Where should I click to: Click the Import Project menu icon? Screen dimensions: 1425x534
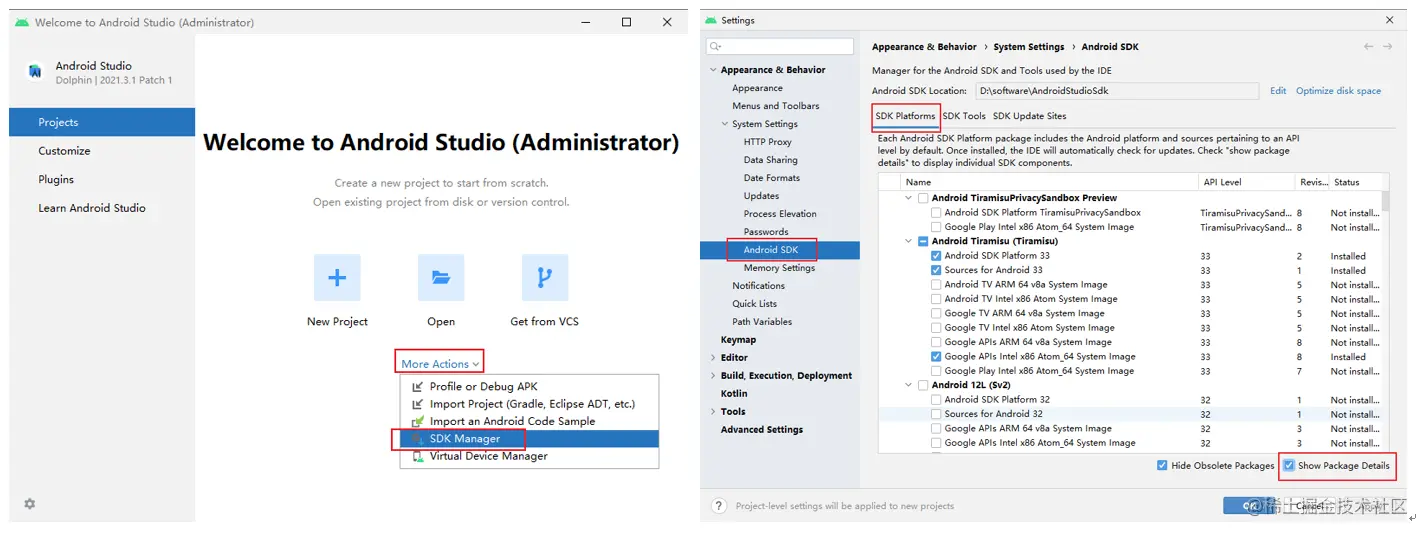418,404
